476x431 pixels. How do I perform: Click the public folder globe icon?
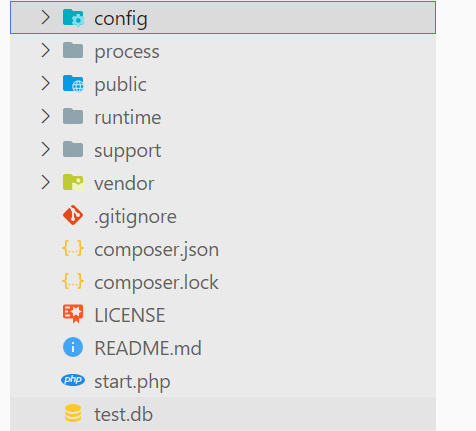73,83
